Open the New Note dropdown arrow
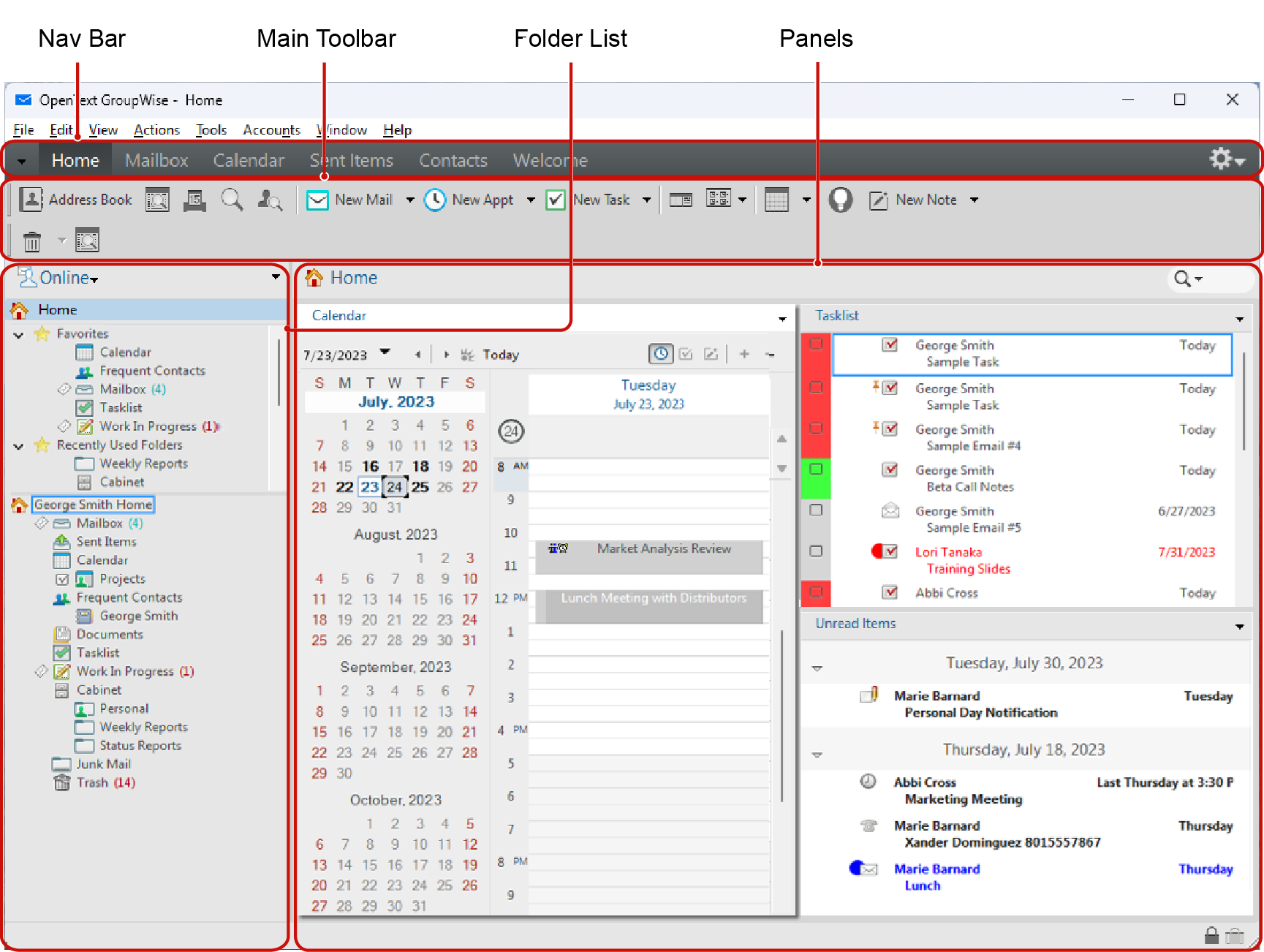Screen dimensions: 1264x952 974,200
